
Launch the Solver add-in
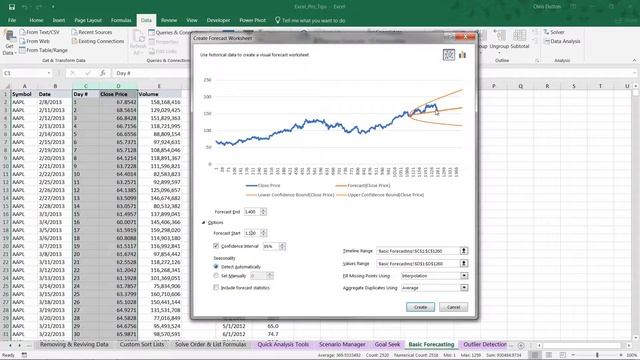coord(554,32)
